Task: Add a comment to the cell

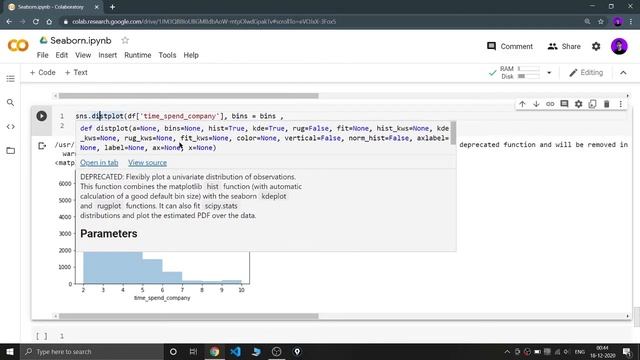Action: tap(564, 104)
